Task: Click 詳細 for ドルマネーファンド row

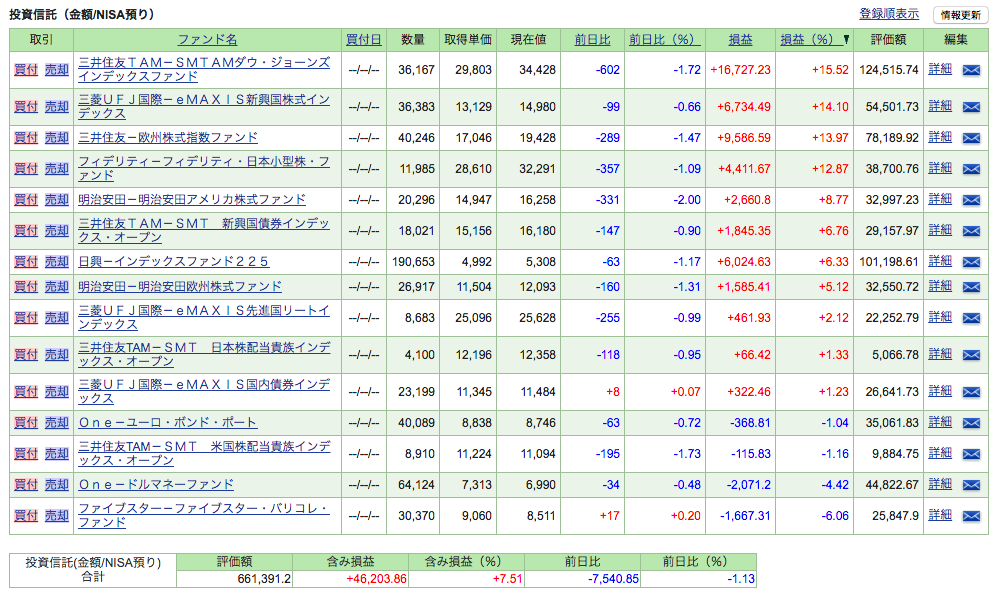Action: [940, 484]
